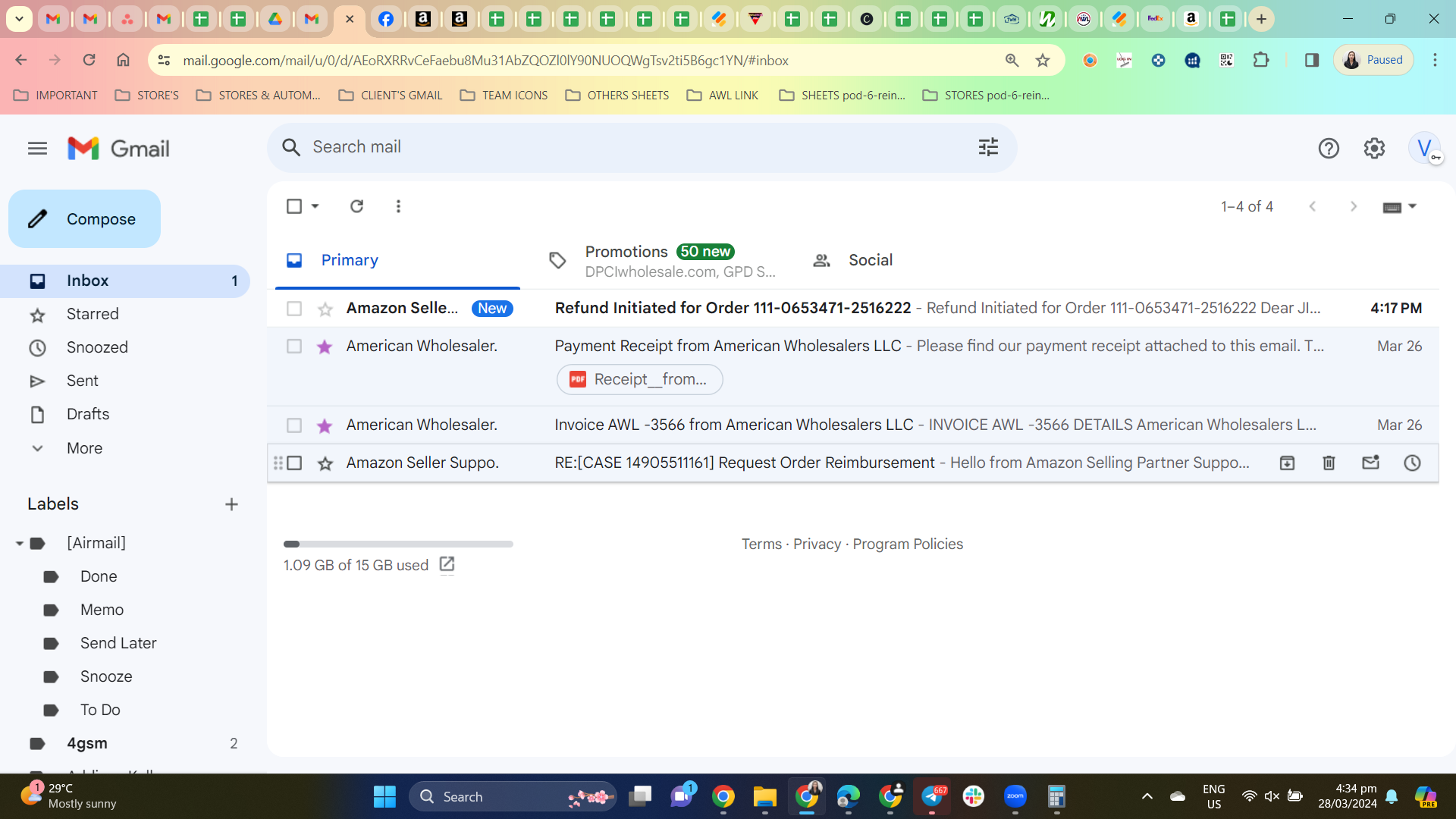
Task: Snooze the Request Order Reimbursement email
Action: click(1412, 463)
